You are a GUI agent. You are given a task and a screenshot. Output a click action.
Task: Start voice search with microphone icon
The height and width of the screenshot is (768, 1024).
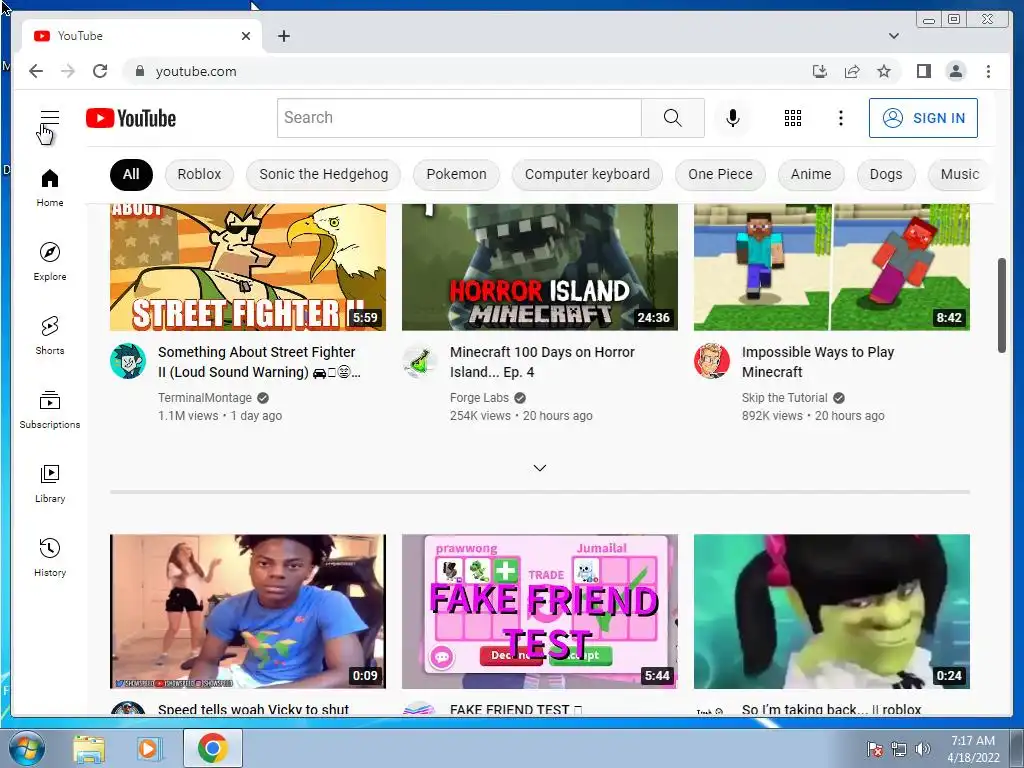coord(733,118)
